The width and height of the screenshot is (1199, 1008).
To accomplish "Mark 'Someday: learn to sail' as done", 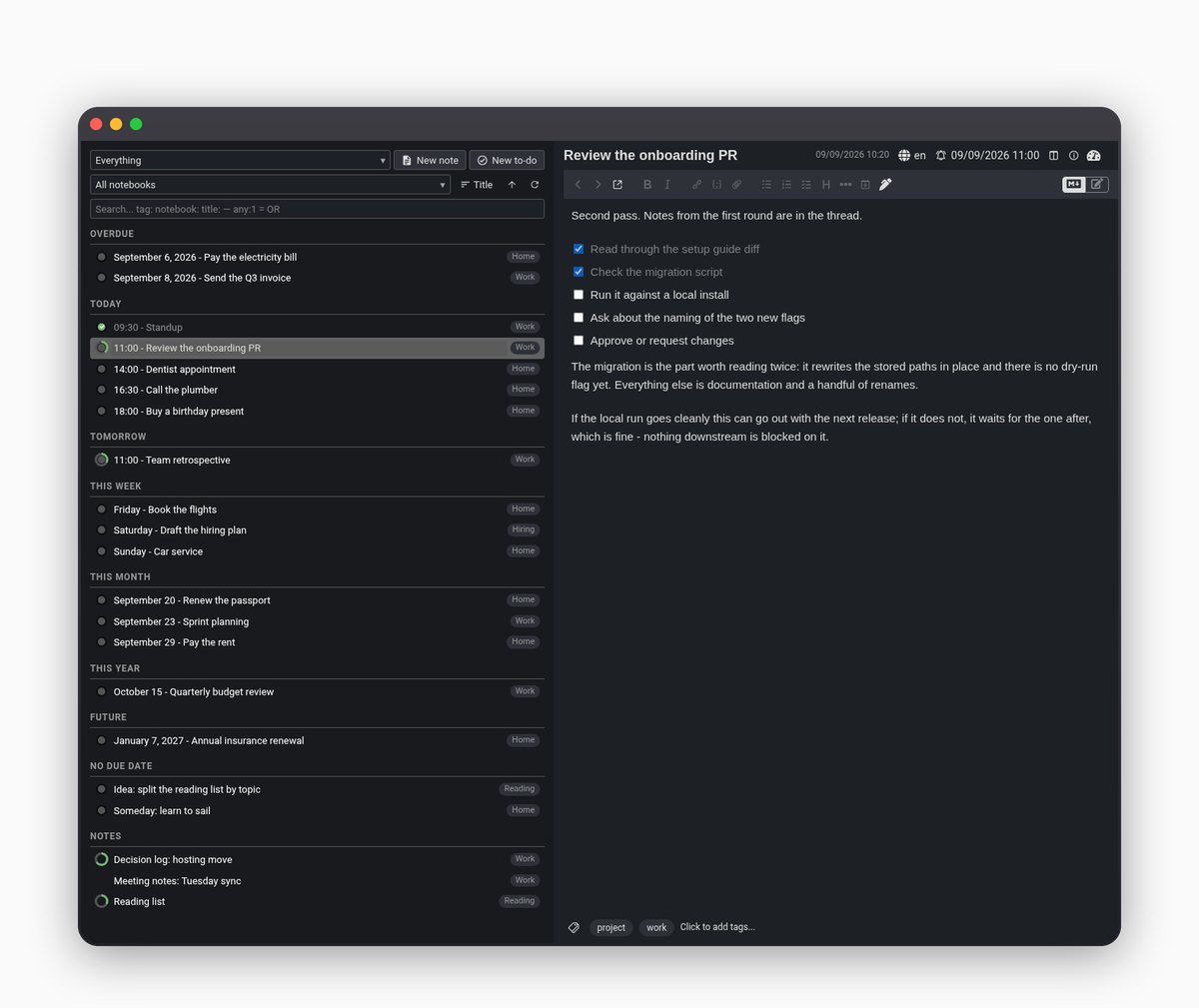I will point(102,810).
